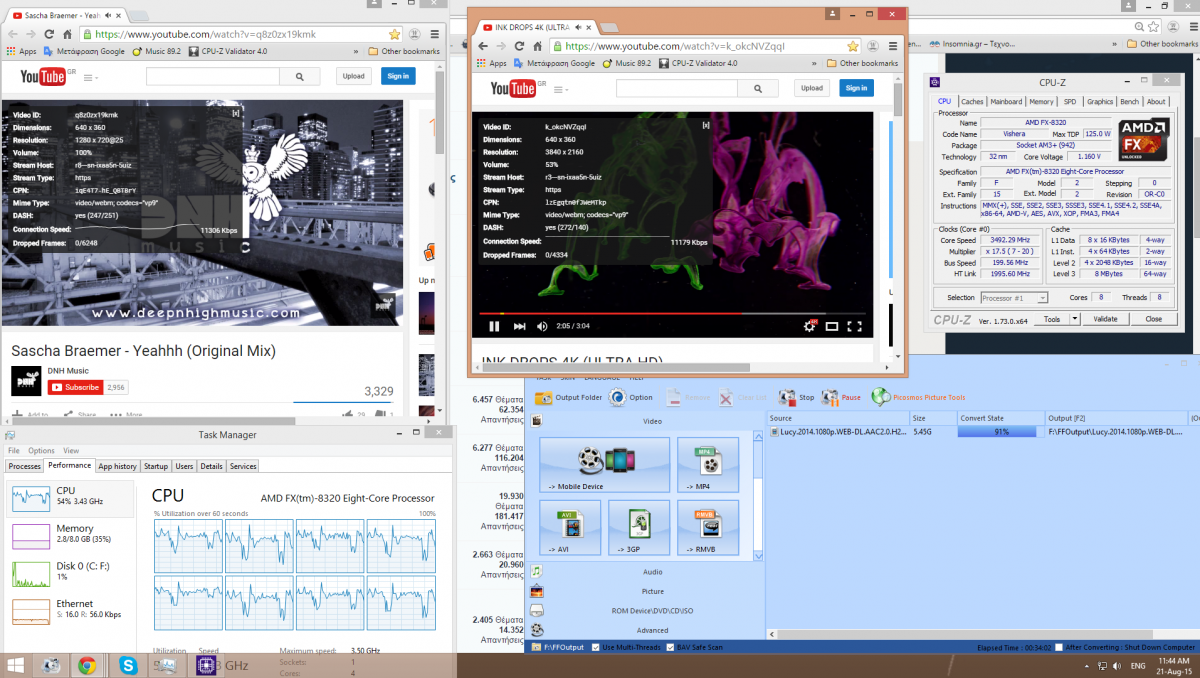Enable After Converting Shut Down Computer checkbox

click(x=1058, y=647)
